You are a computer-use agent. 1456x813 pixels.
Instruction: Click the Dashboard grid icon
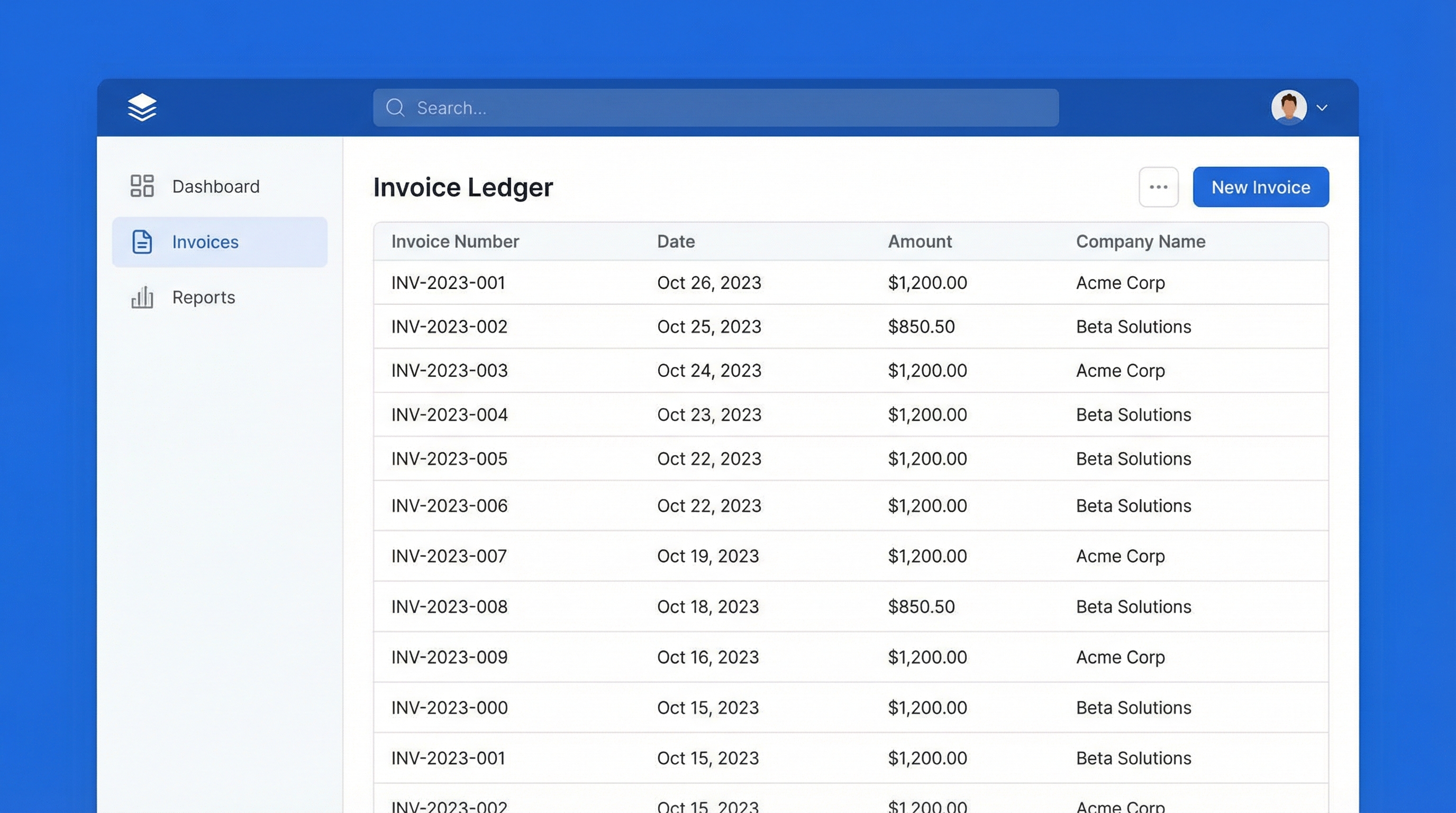(142, 186)
